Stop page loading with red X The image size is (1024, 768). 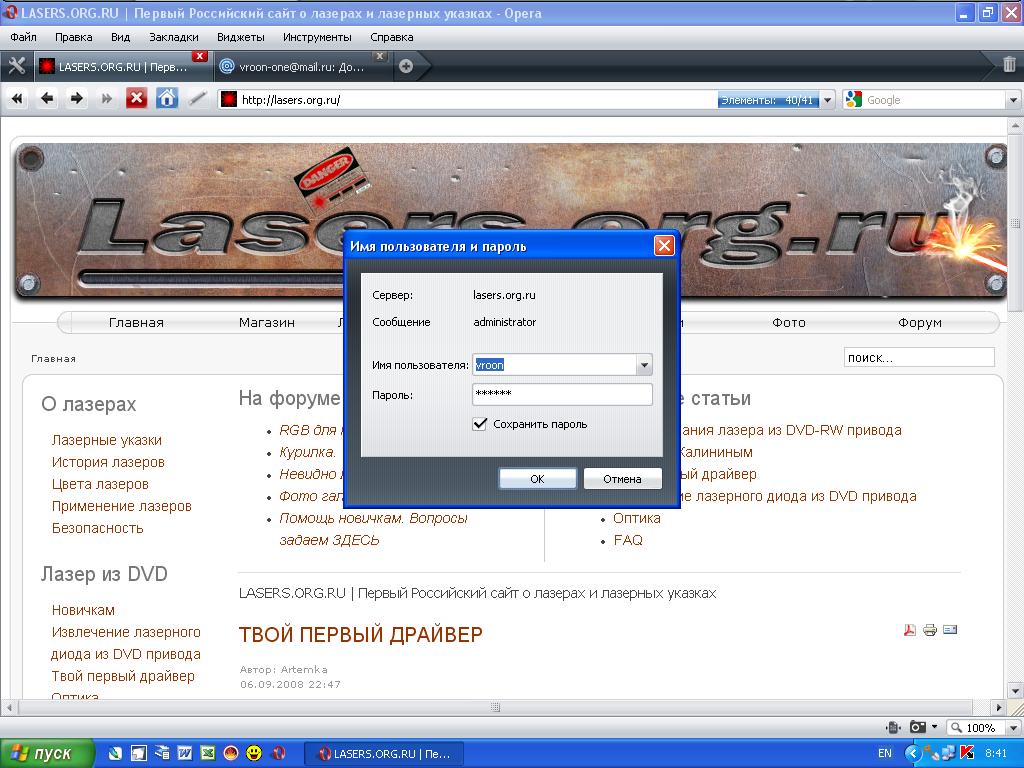(136, 99)
